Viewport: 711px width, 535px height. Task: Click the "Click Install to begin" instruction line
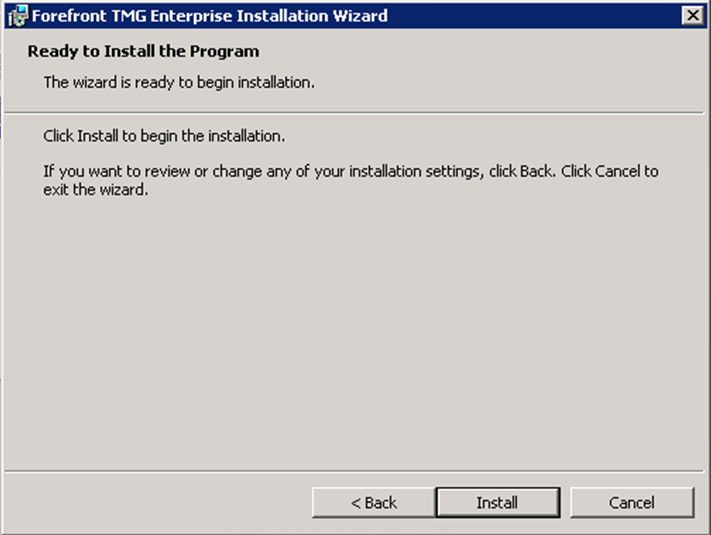164,135
